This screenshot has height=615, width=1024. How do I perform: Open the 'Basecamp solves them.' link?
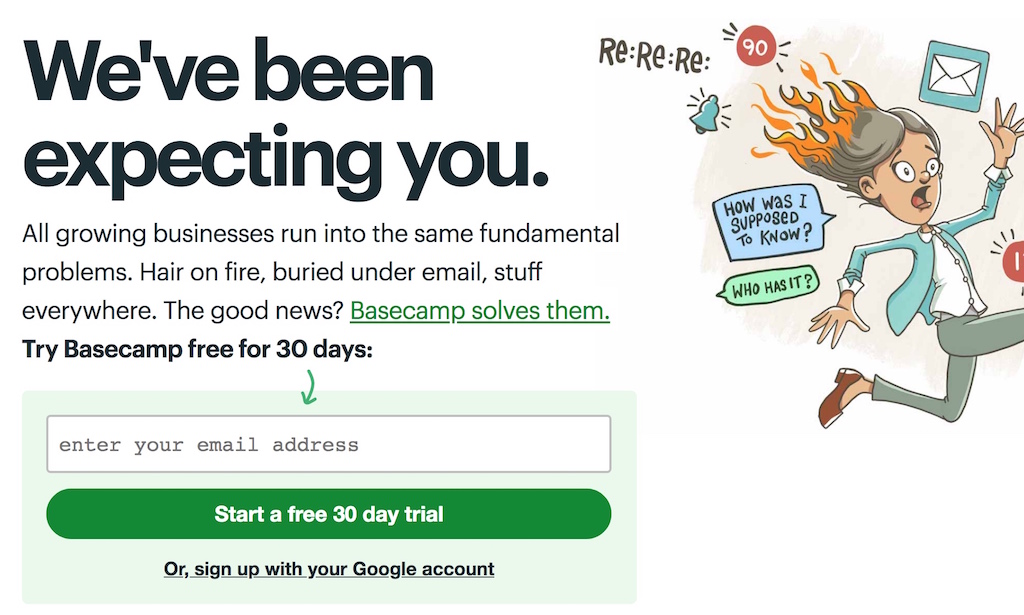[479, 311]
